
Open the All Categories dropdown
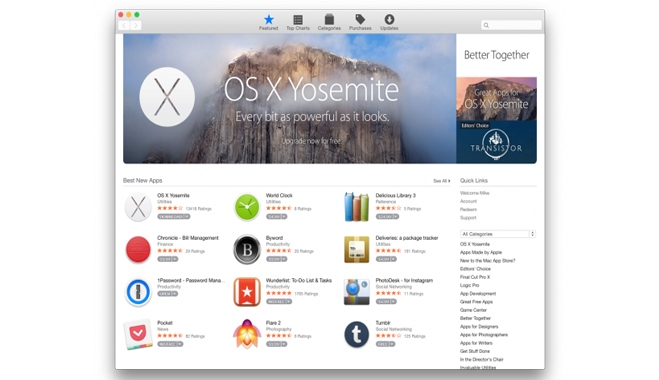pyautogui.click(x=498, y=234)
